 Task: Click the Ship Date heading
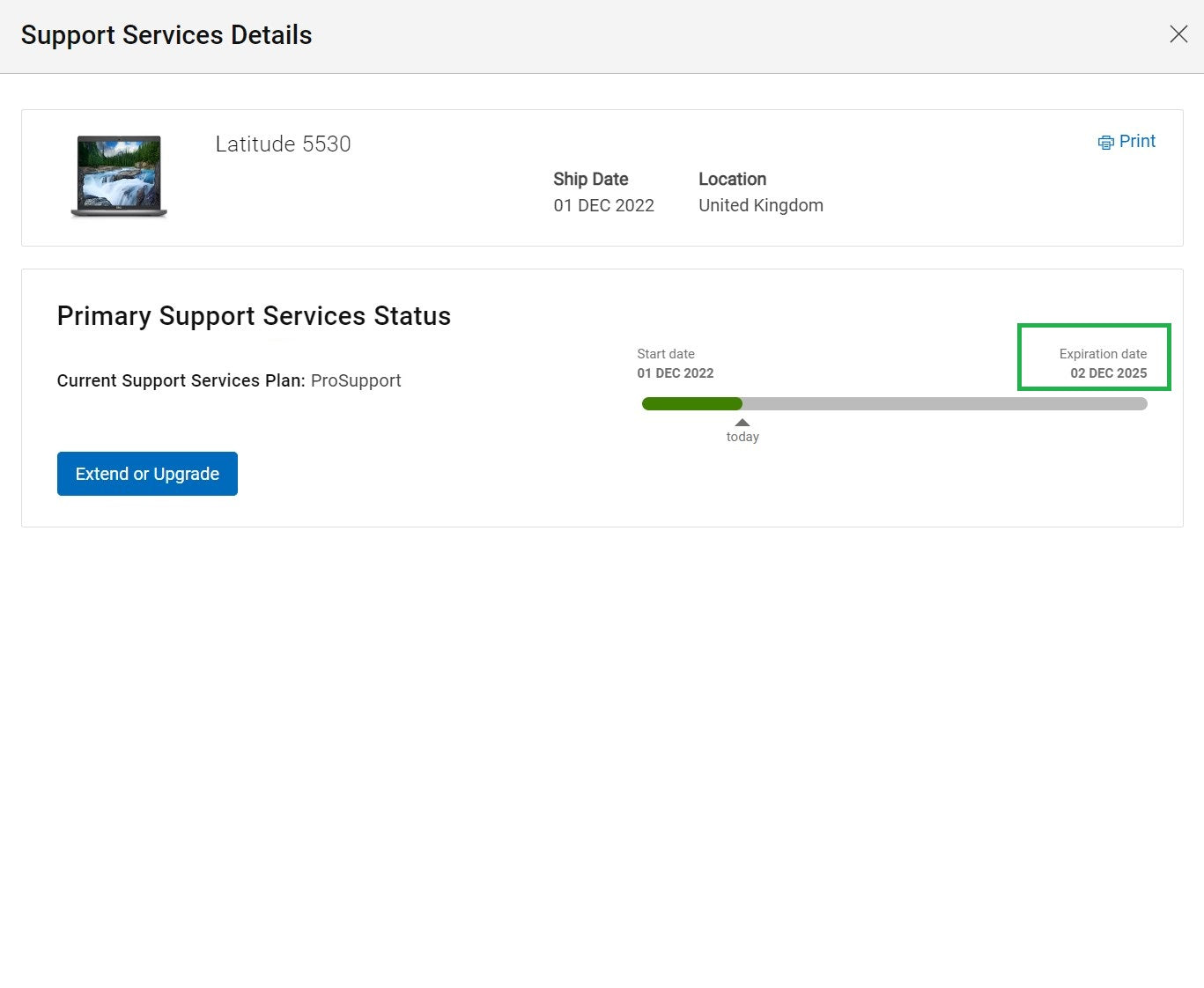tap(590, 180)
